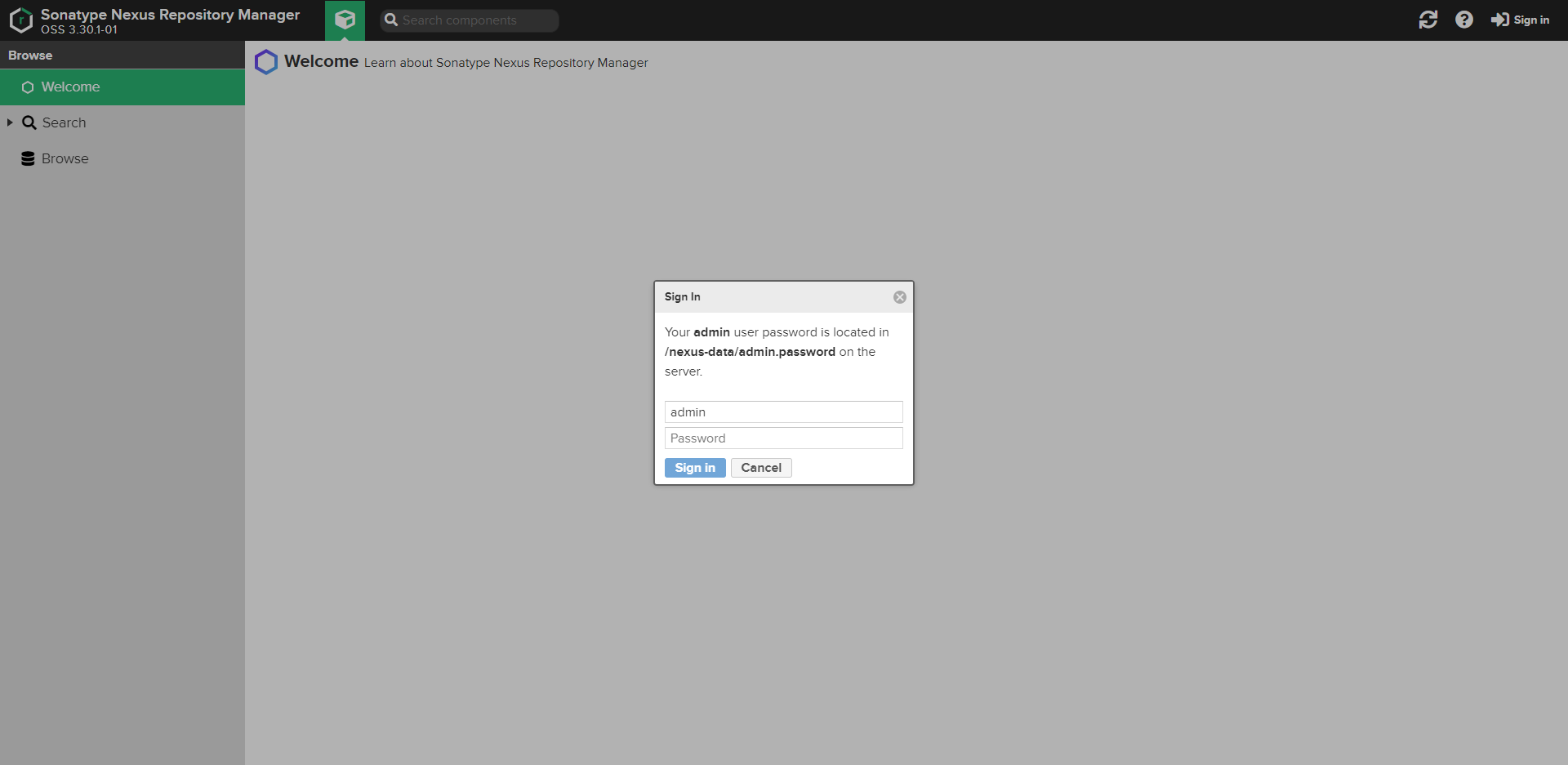The height and width of the screenshot is (765, 1568).
Task: Click the /nexus-data/admin.password path text
Action: click(x=750, y=352)
